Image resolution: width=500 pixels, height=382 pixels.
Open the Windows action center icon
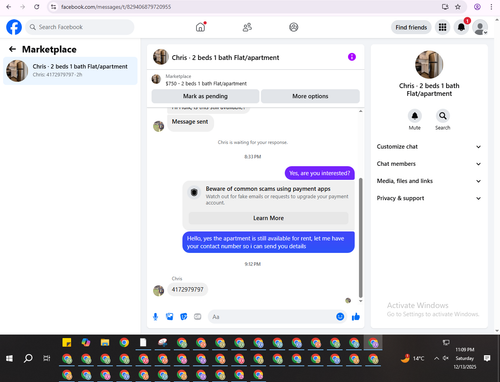[x=487, y=358]
